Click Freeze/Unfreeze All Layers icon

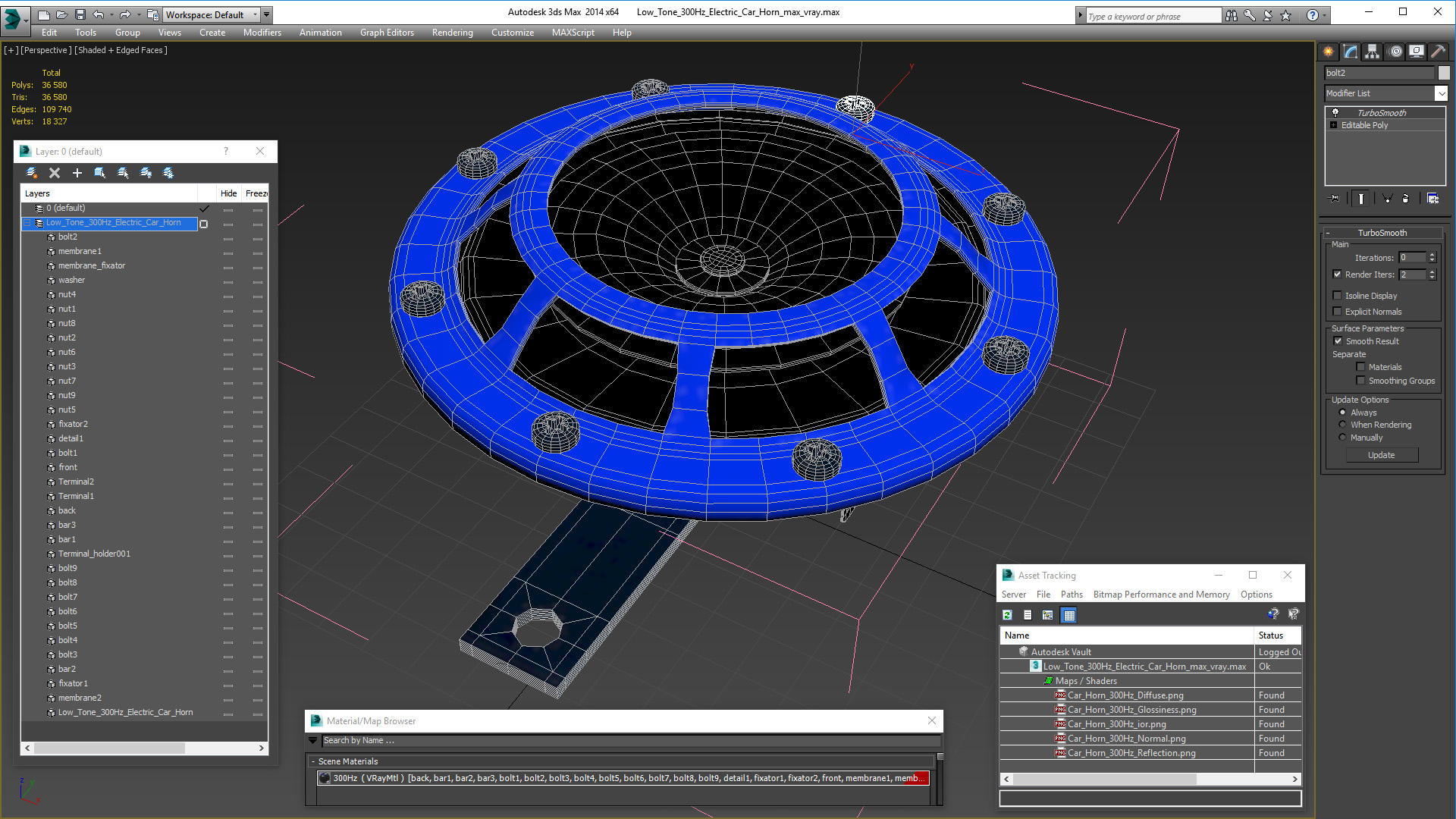pos(168,173)
